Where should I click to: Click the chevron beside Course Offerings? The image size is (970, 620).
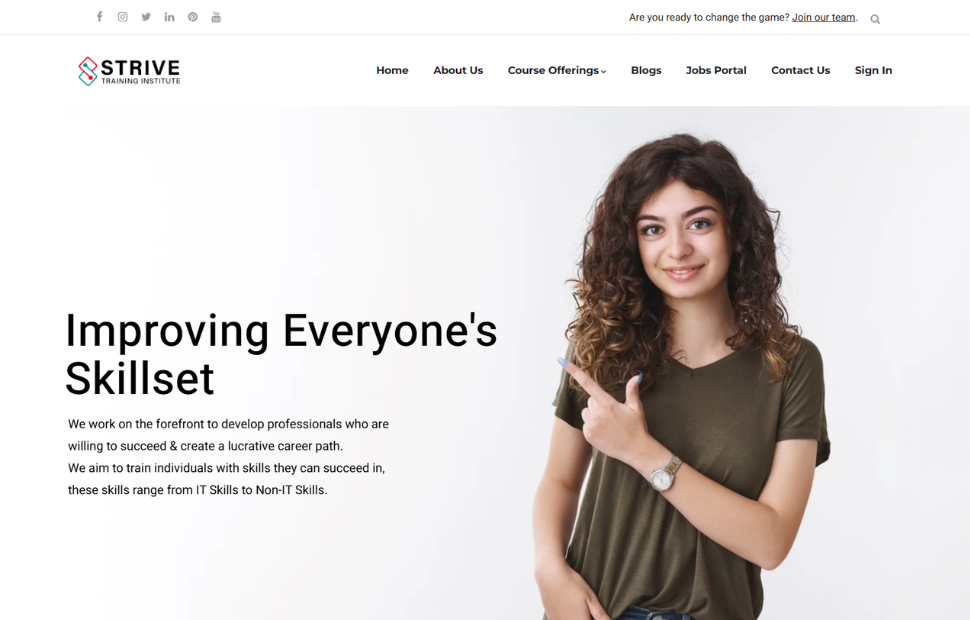click(x=603, y=72)
